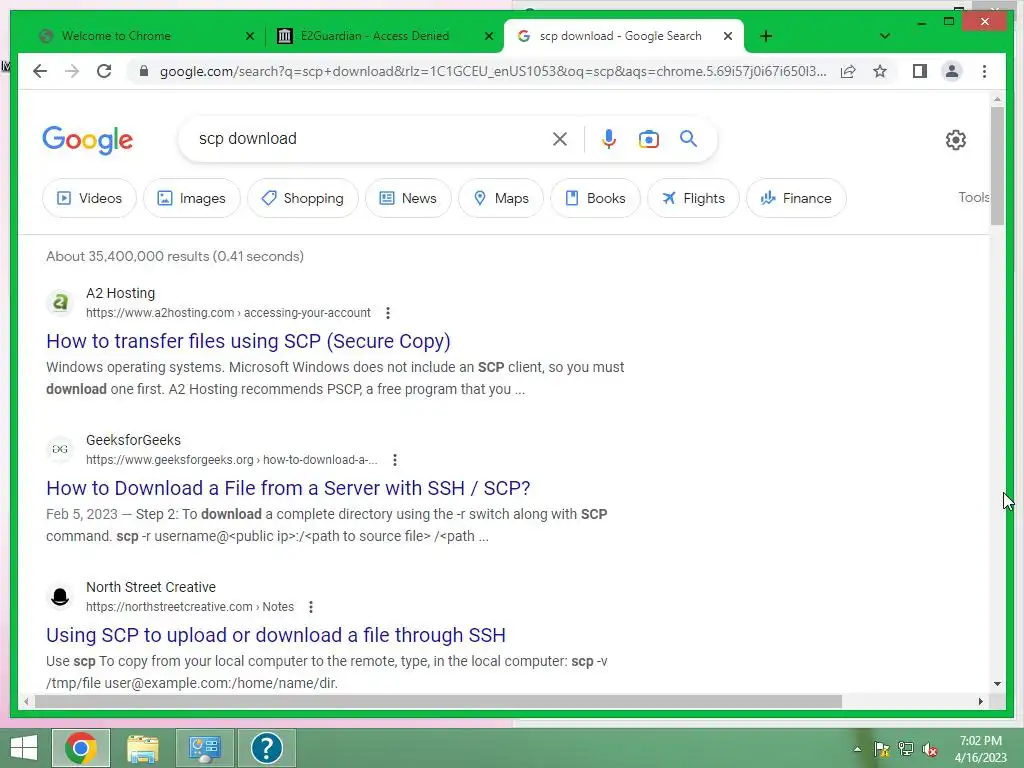
Task: Open the Windows Start menu
Action: coord(24,748)
